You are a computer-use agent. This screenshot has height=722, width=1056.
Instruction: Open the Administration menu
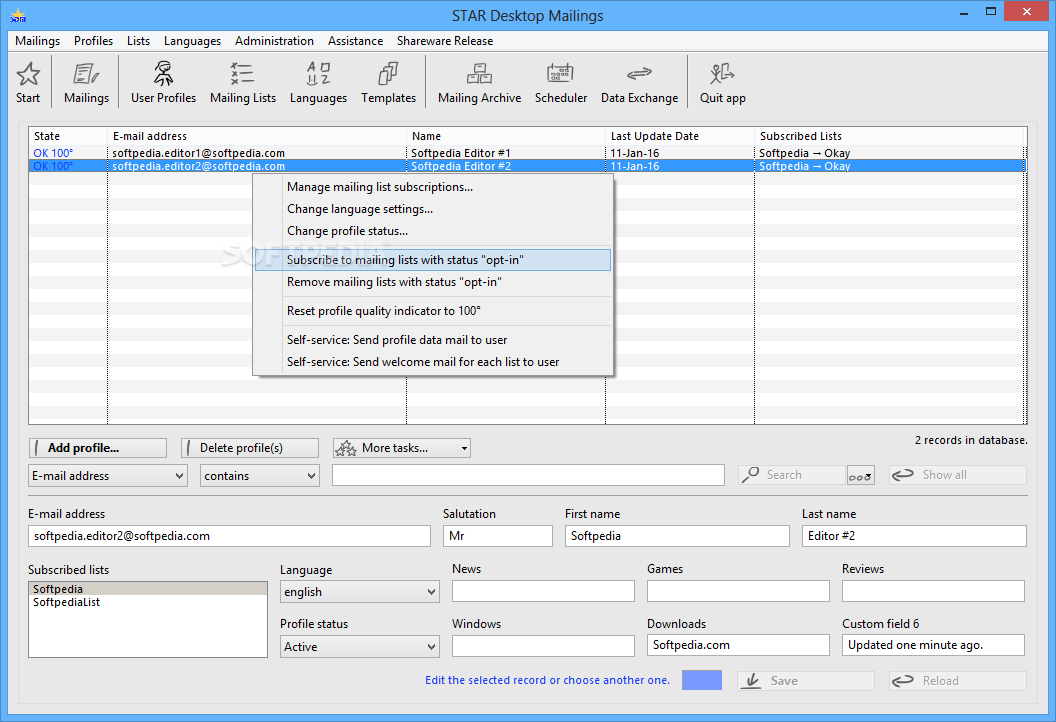point(274,41)
